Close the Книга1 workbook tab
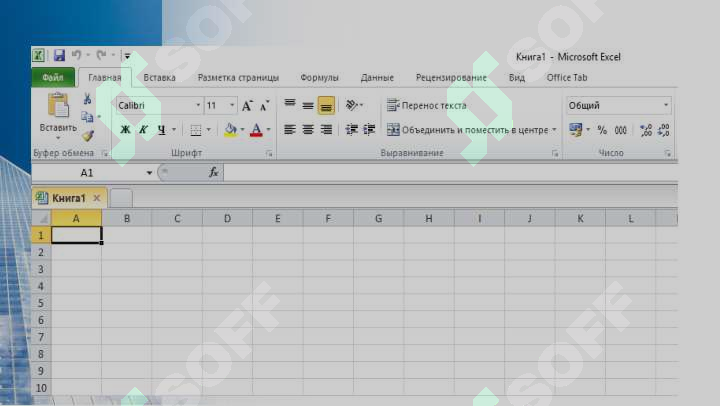This screenshot has height=406, width=720. pyautogui.click(x=97, y=198)
